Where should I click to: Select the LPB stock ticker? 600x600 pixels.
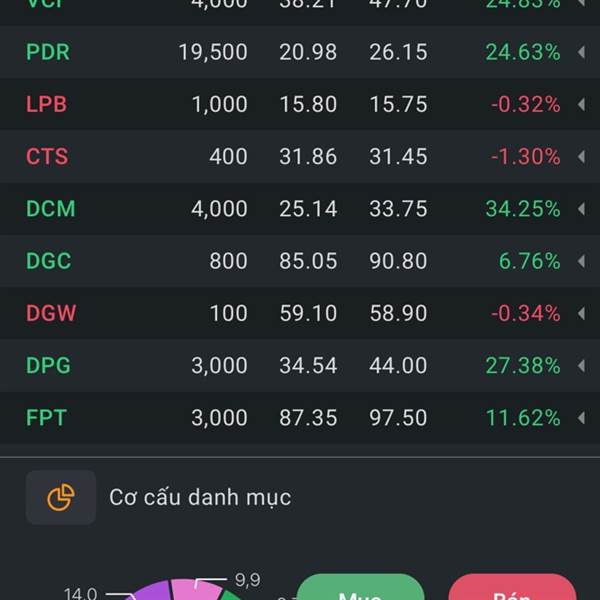46,104
